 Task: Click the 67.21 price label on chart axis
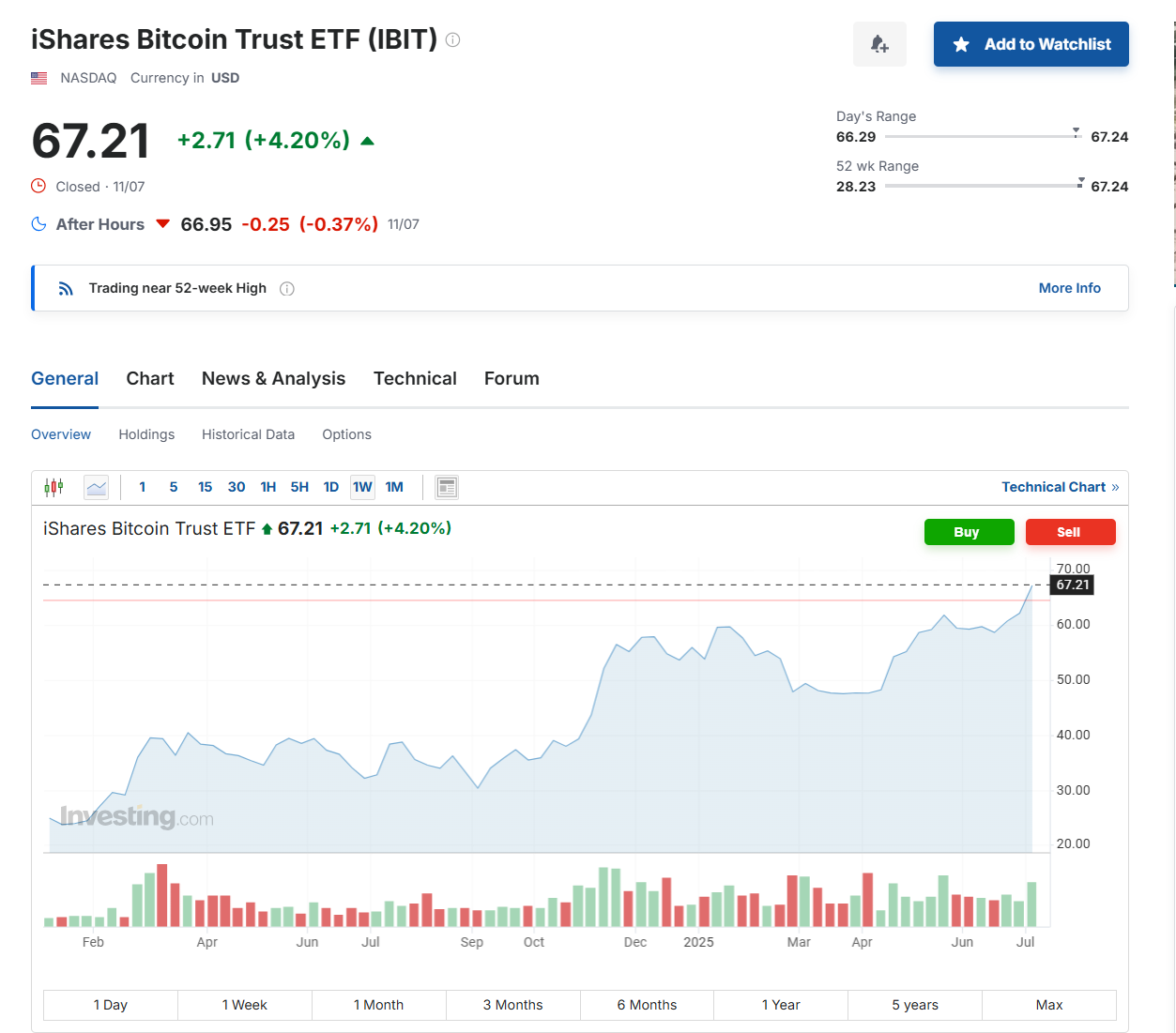point(1072,585)
